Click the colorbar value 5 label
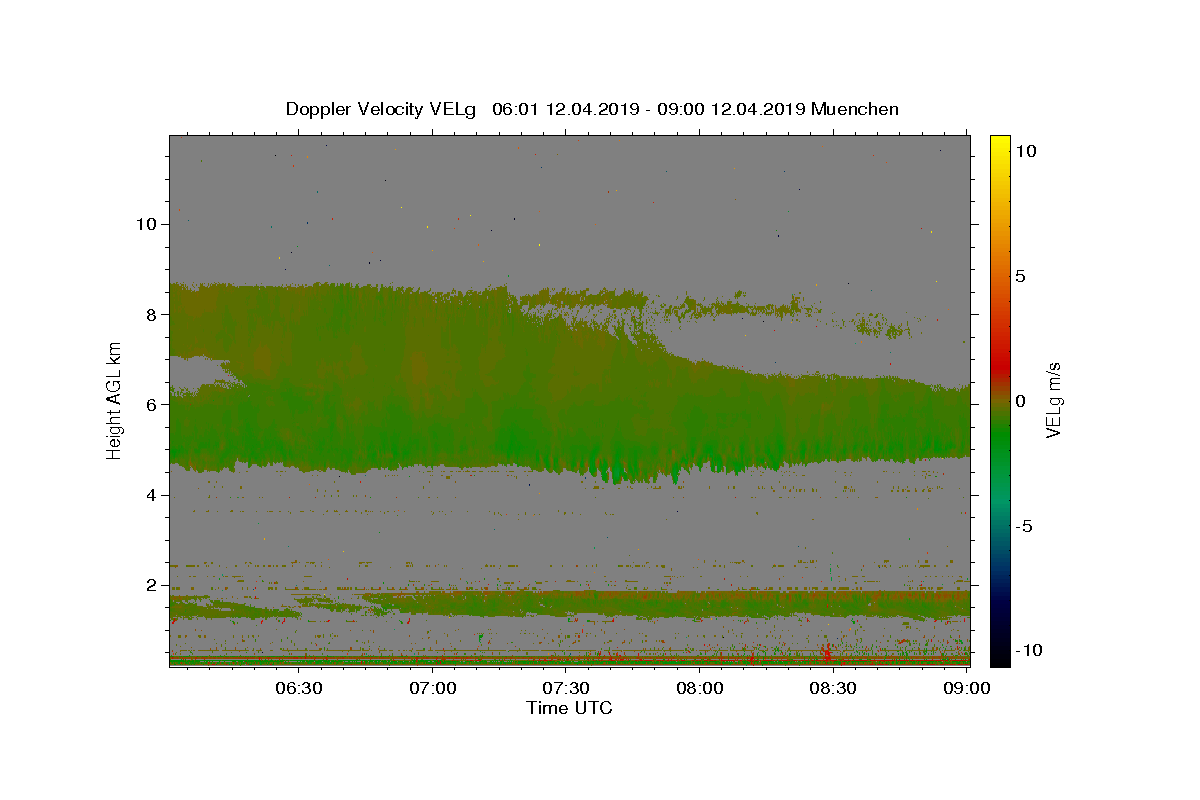 click(1021, 276)
